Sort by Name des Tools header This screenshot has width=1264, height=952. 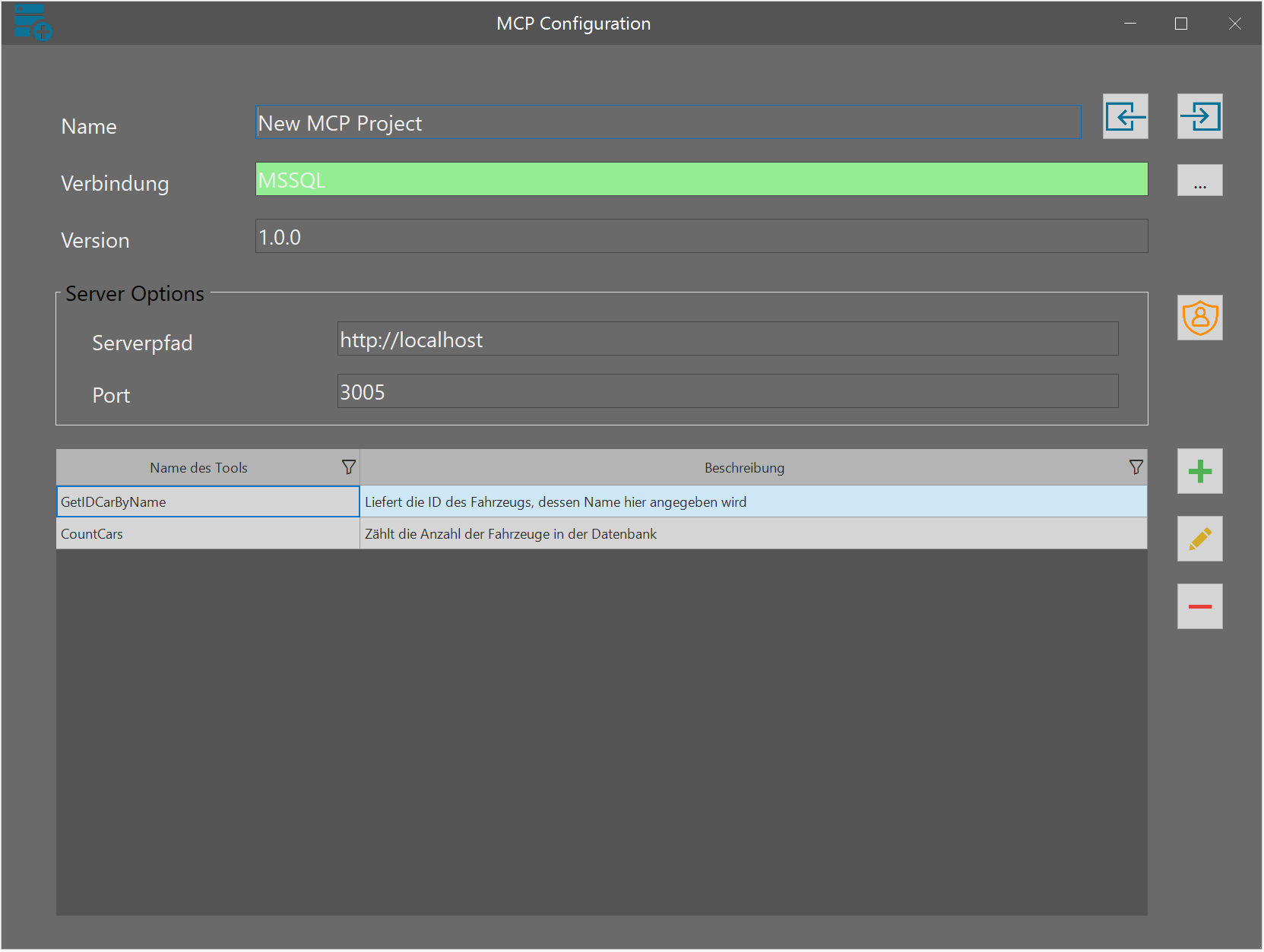(198, 467)
